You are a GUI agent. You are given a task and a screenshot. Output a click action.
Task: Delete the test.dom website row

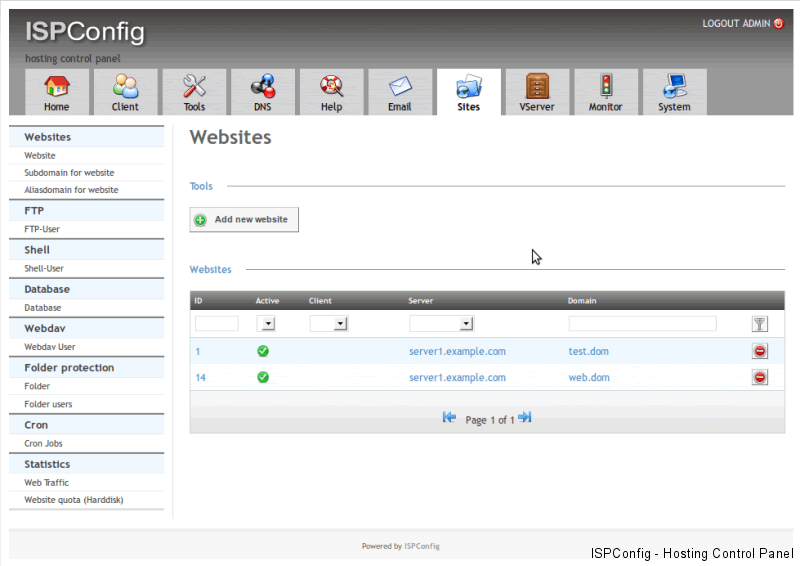[x=760, y=351]
